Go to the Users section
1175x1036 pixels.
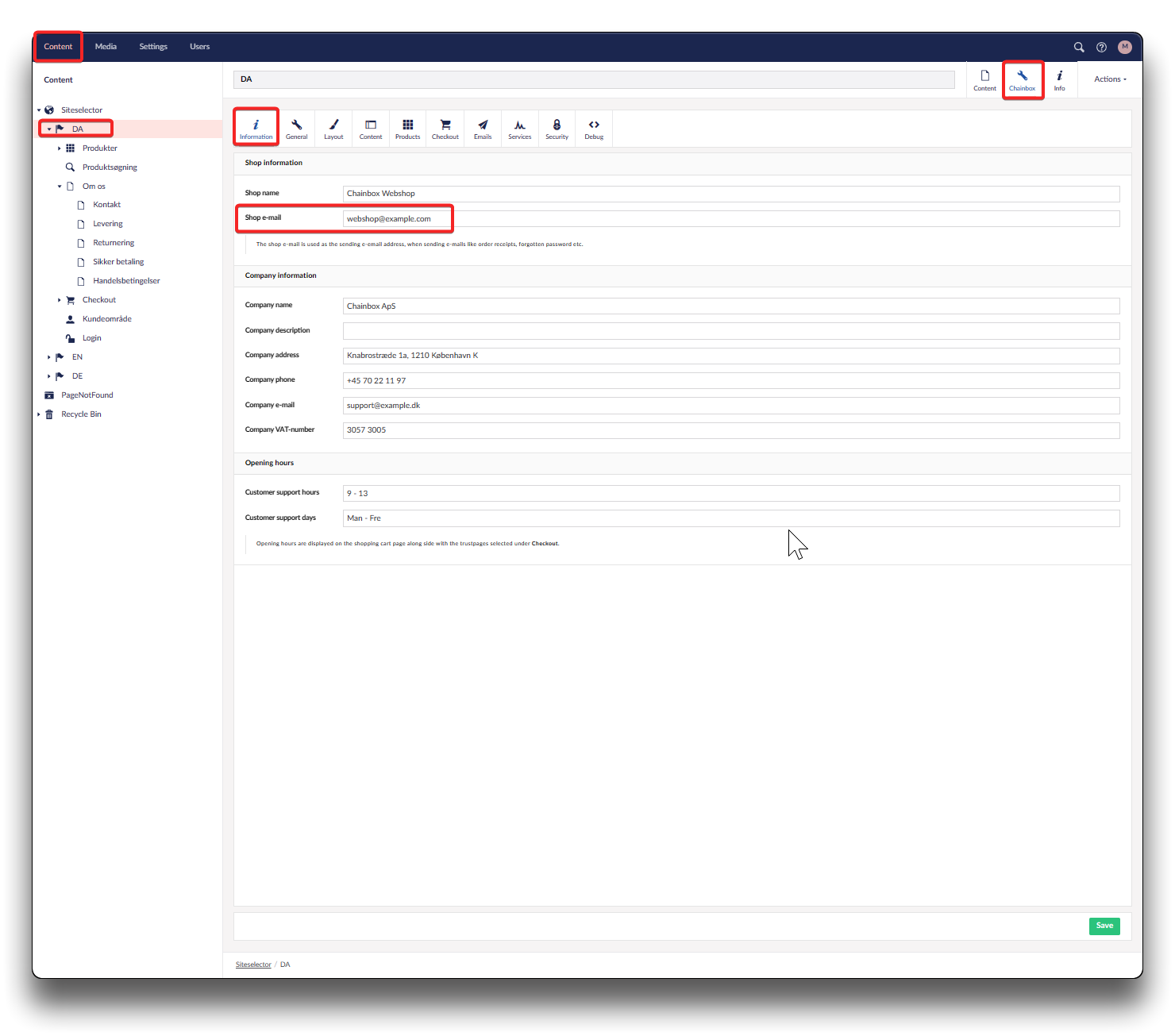tap(199, 47)
